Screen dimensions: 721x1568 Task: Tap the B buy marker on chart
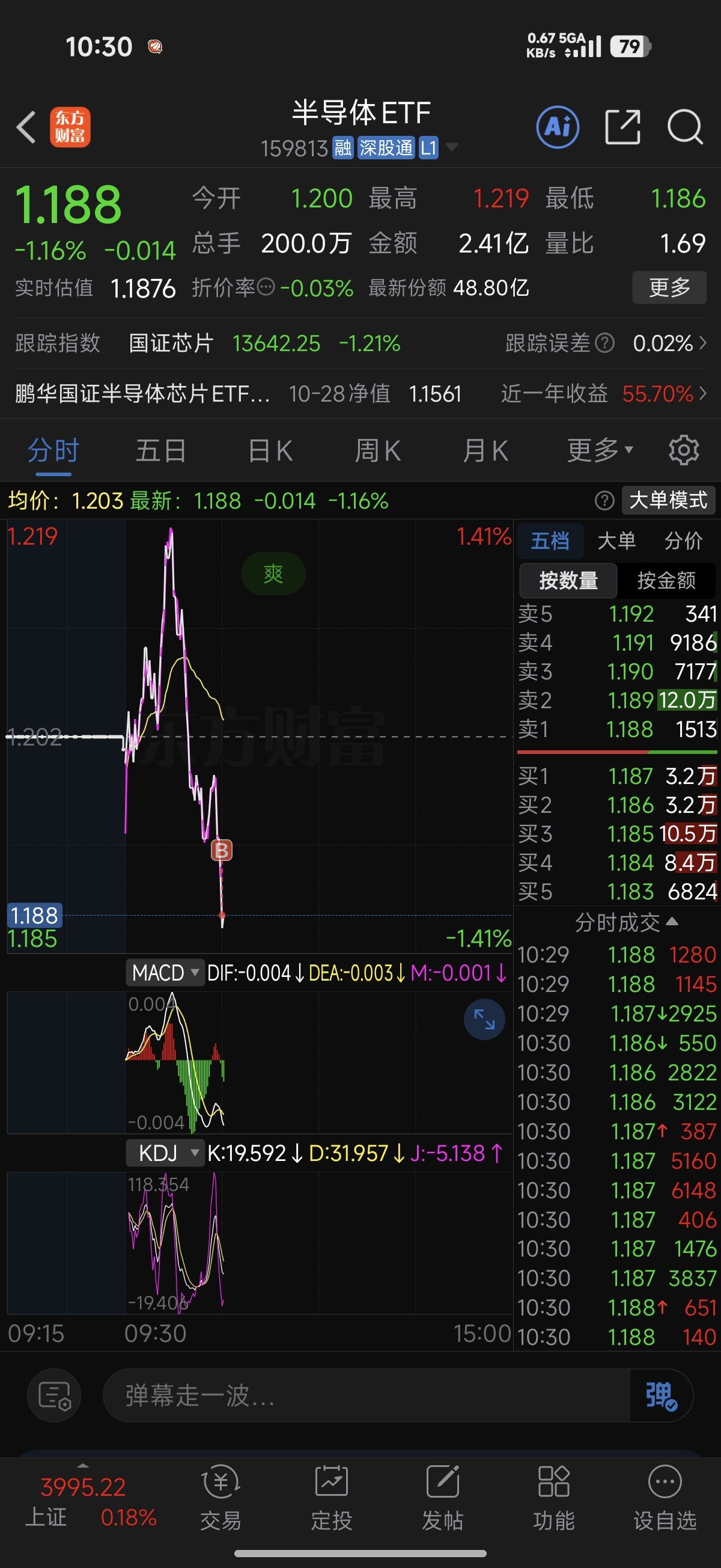pos(222,850)
